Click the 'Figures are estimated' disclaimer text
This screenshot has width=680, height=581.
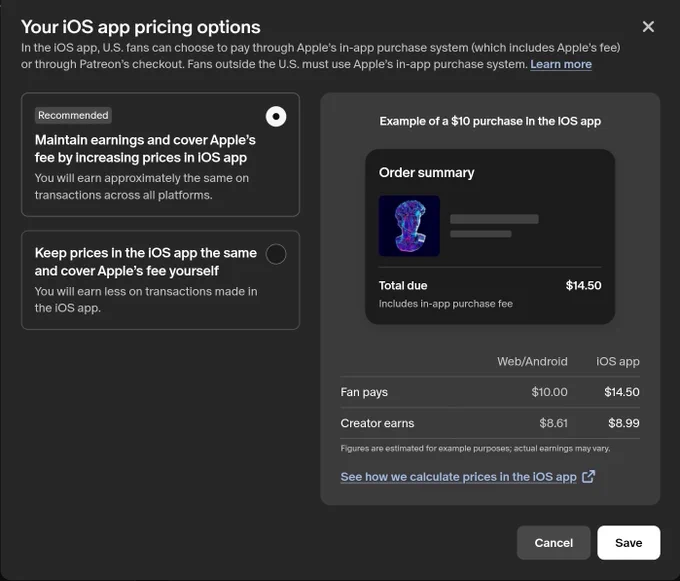(475, 448)
